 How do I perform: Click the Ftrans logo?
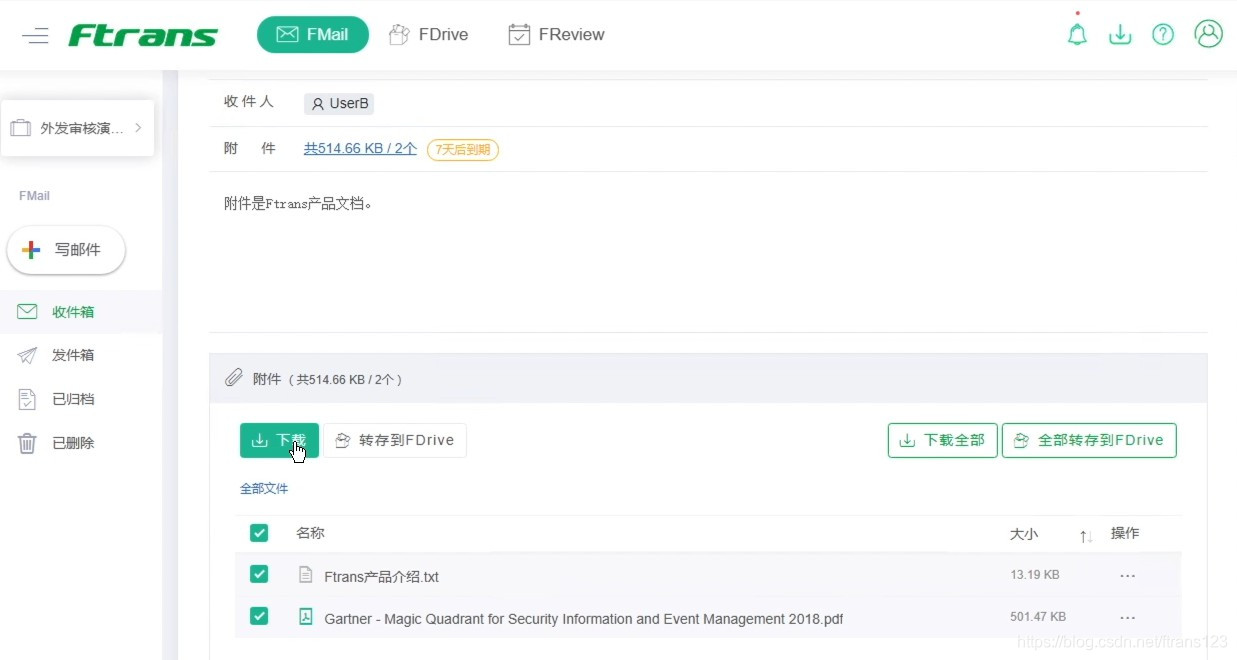(x=143, y=36)
